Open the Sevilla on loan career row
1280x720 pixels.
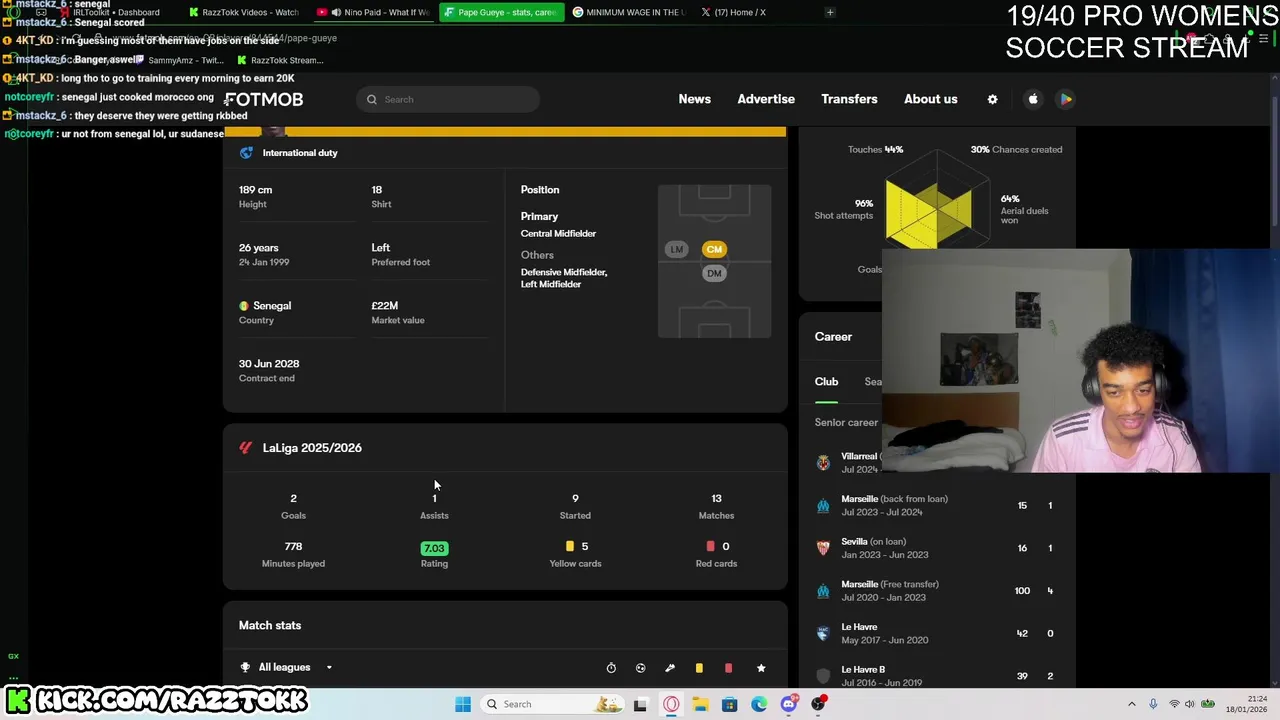937,548
